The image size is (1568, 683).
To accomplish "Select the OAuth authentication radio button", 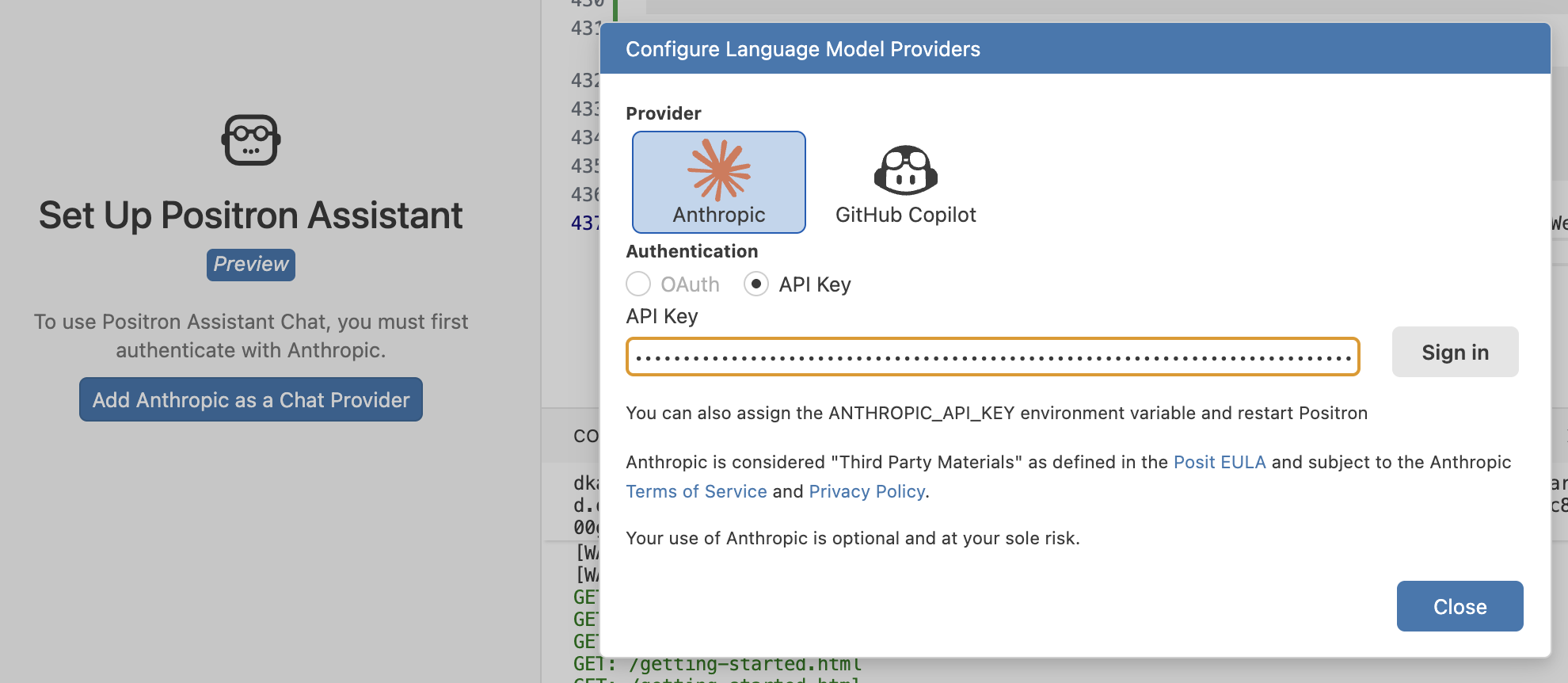I will coord(638,284).
